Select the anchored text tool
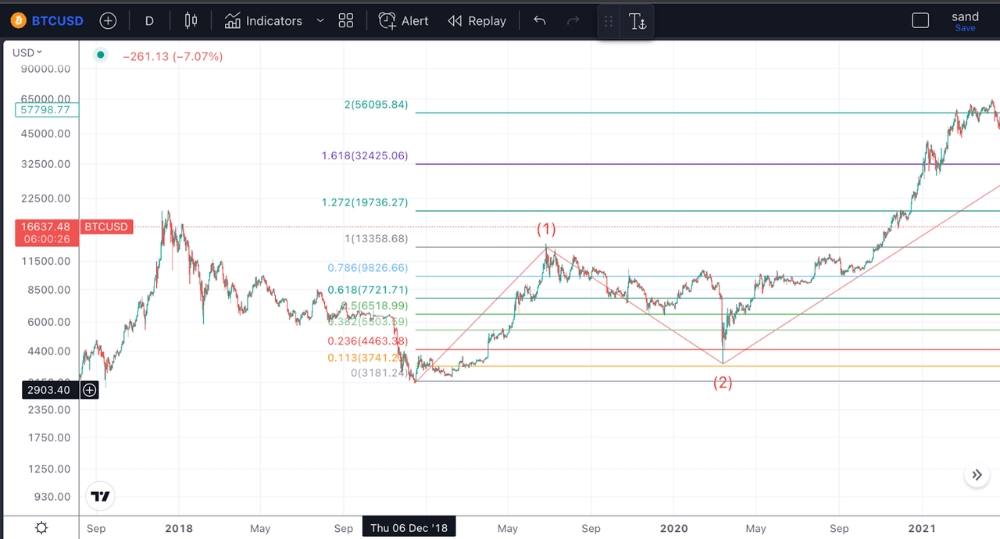This screenshot has width=1000, height=539. [638, 22]
